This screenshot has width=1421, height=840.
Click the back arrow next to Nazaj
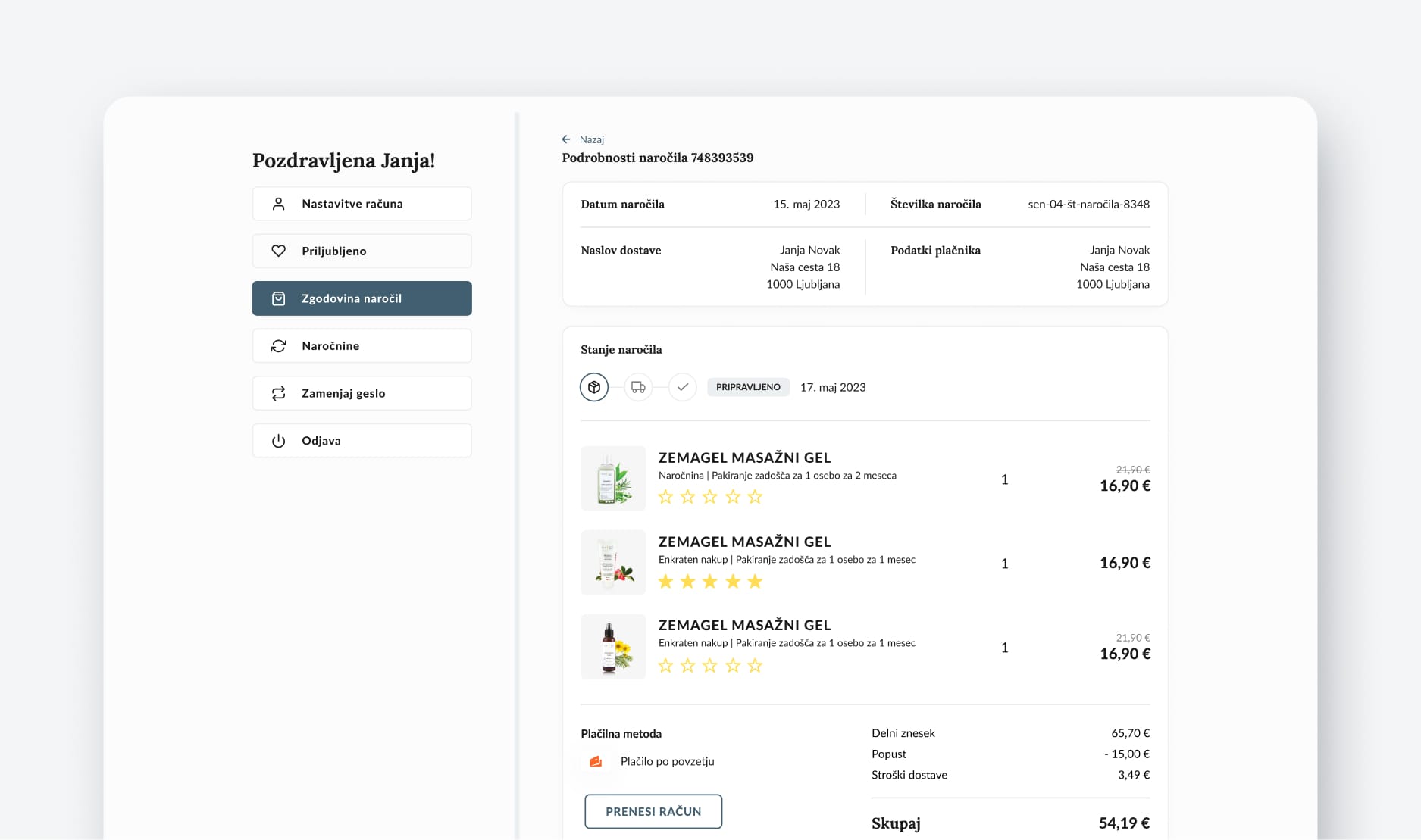click(x=565, y=139)
